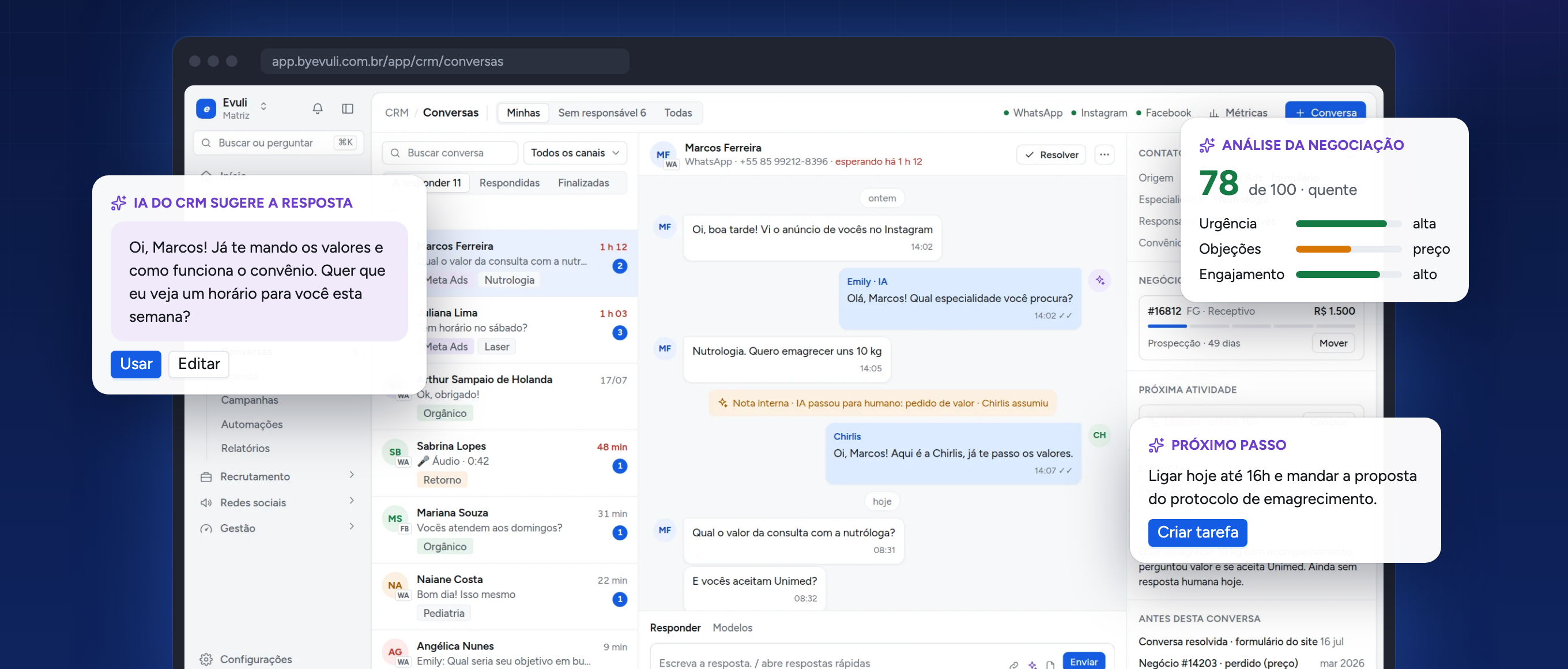
Task: Toggle the sidebar panel icon
Action: coord(348,108)
